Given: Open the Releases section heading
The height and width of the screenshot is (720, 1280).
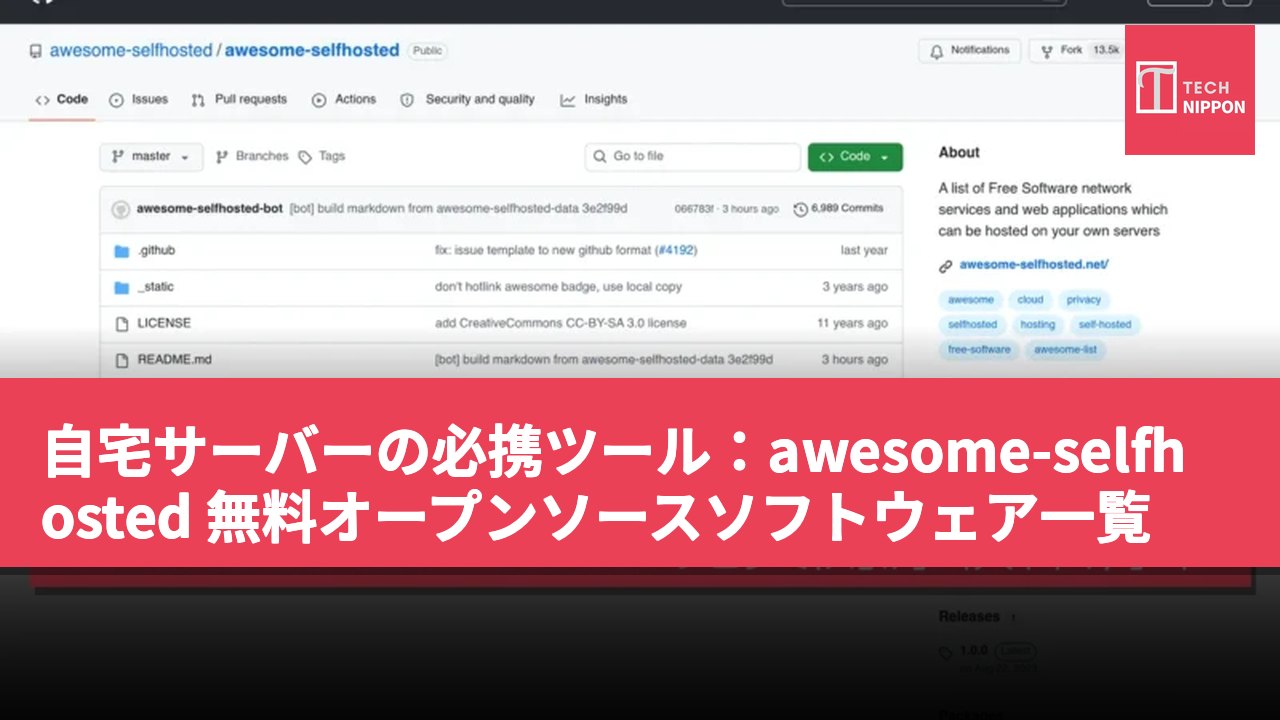Looking at the screenshot, I should (x=969, y=617).
